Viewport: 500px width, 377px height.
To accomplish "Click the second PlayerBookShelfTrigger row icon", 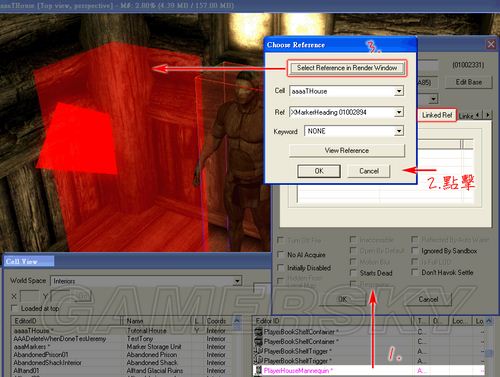I will (258, 361).
